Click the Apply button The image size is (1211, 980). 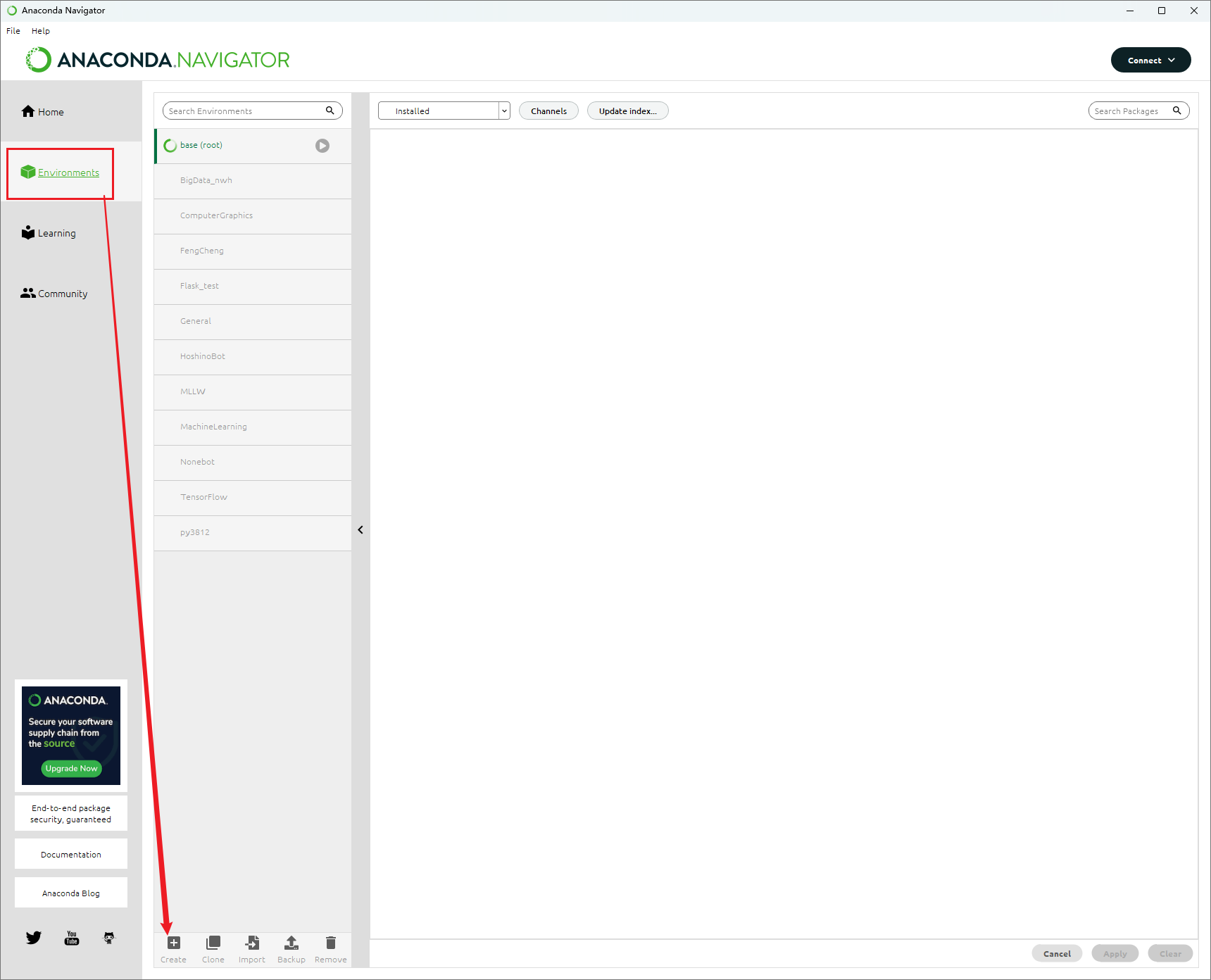click(1115, 953)
